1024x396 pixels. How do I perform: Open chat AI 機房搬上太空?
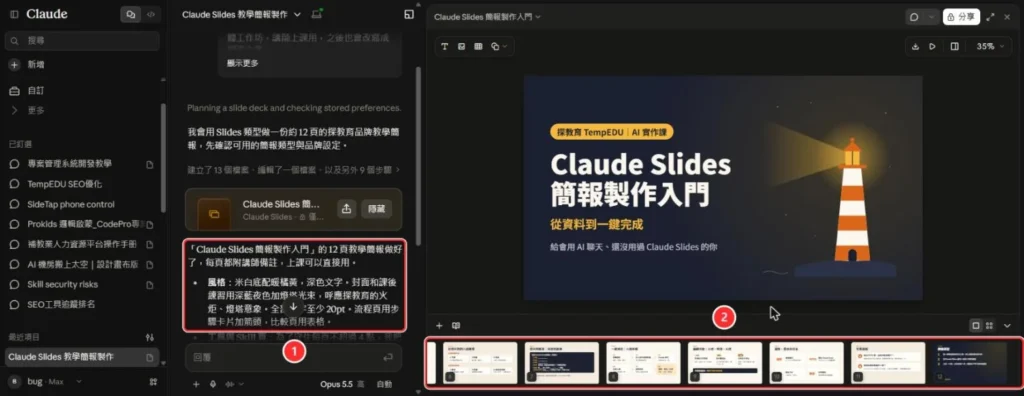point(83,265)
